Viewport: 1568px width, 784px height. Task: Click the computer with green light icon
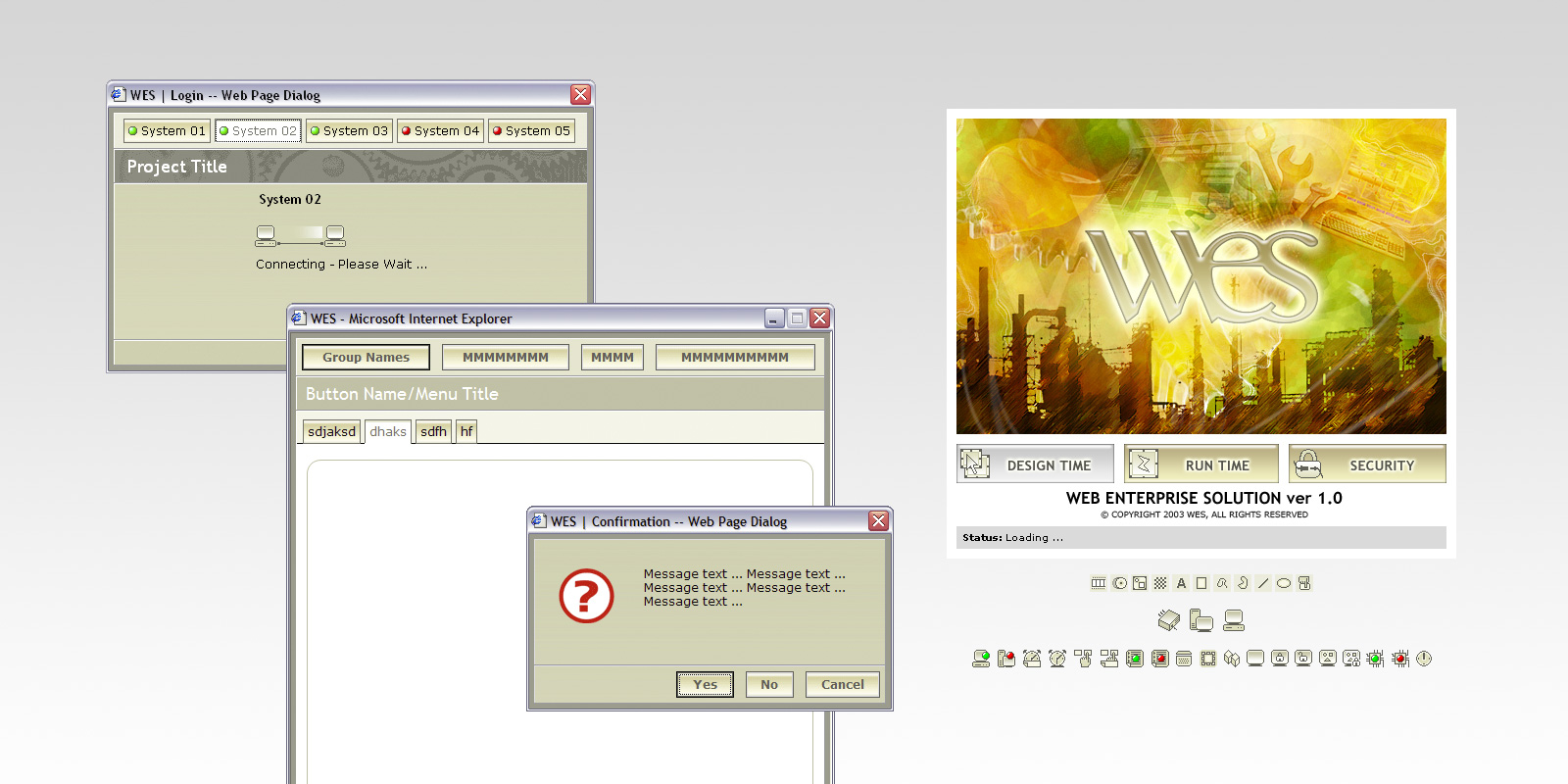coord(981,659)
